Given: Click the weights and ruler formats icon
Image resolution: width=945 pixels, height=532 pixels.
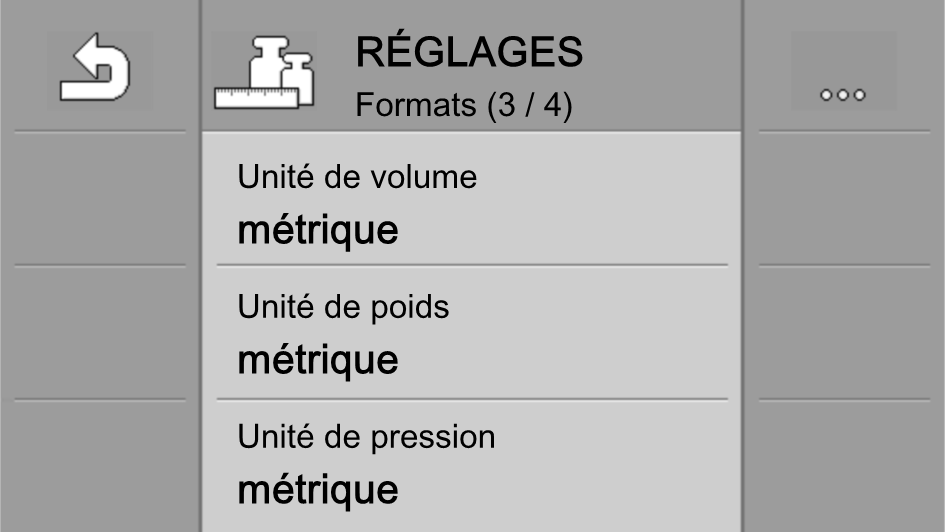Looking at the screenshot, I should (264, 73).
